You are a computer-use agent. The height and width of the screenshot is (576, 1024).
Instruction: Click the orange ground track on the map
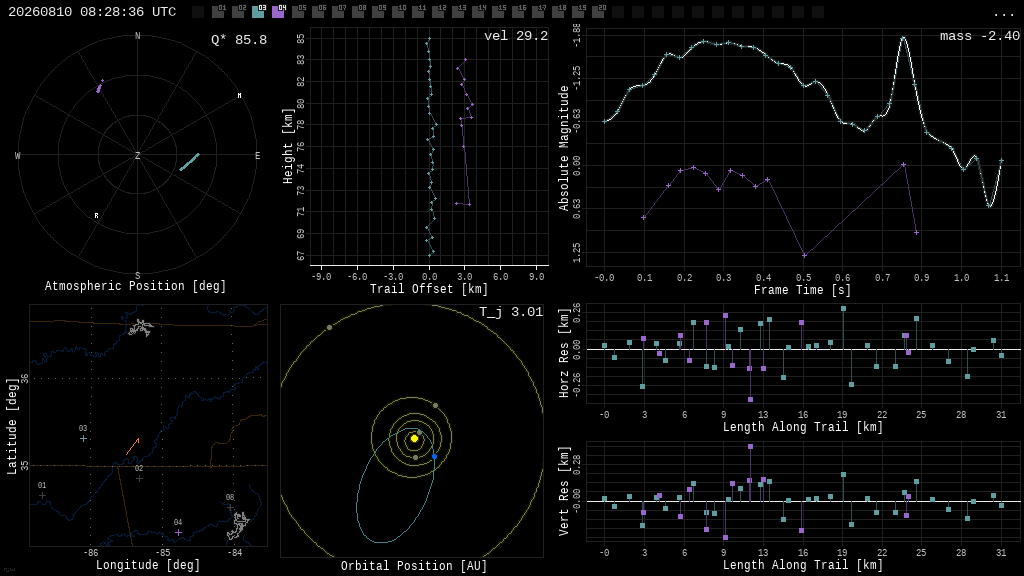(133, 447)
